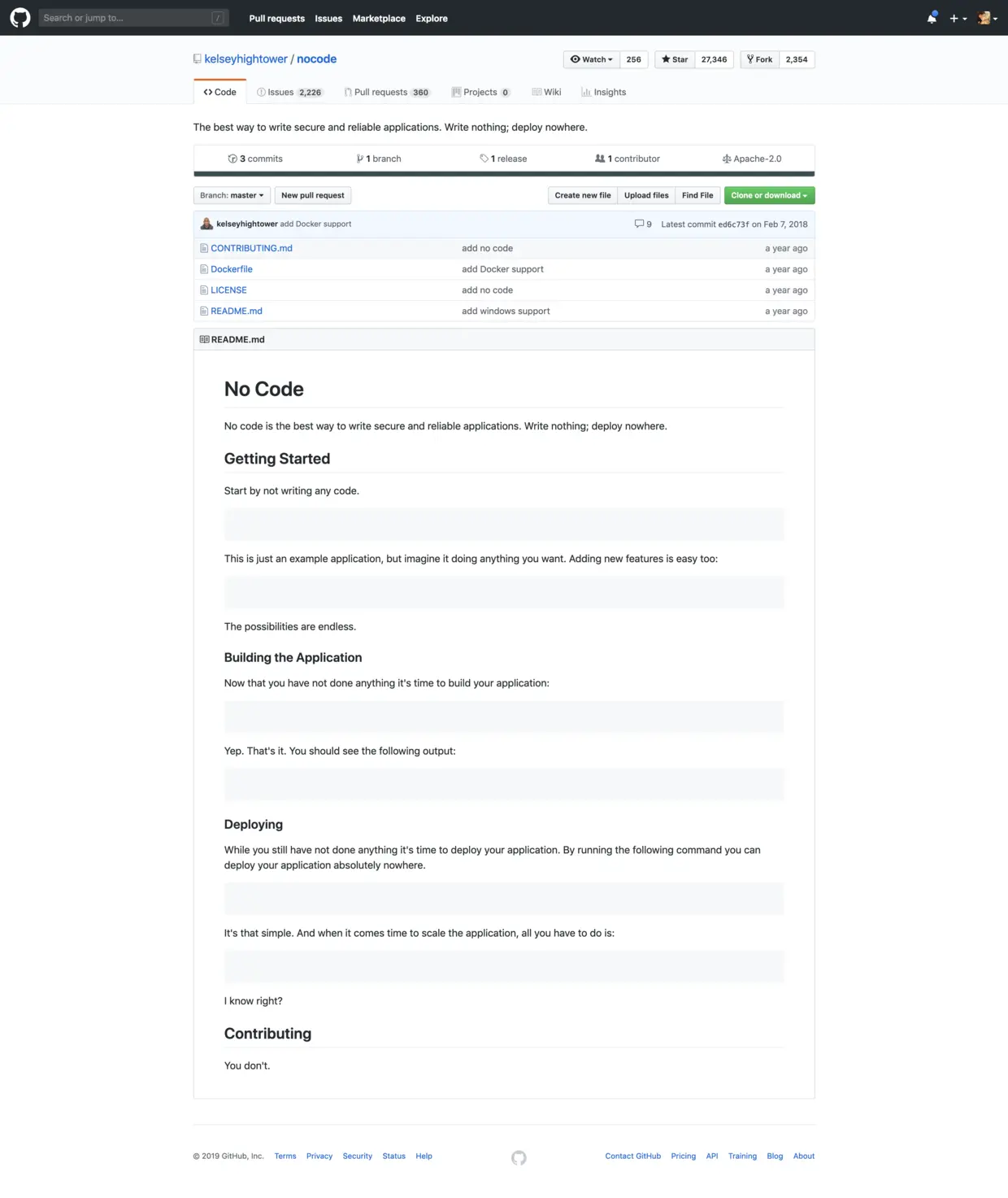This screenshot has height=1198, width=1008.
Task: Open the Contact GitHub footer link
Action: click(x=633, y=1156)
